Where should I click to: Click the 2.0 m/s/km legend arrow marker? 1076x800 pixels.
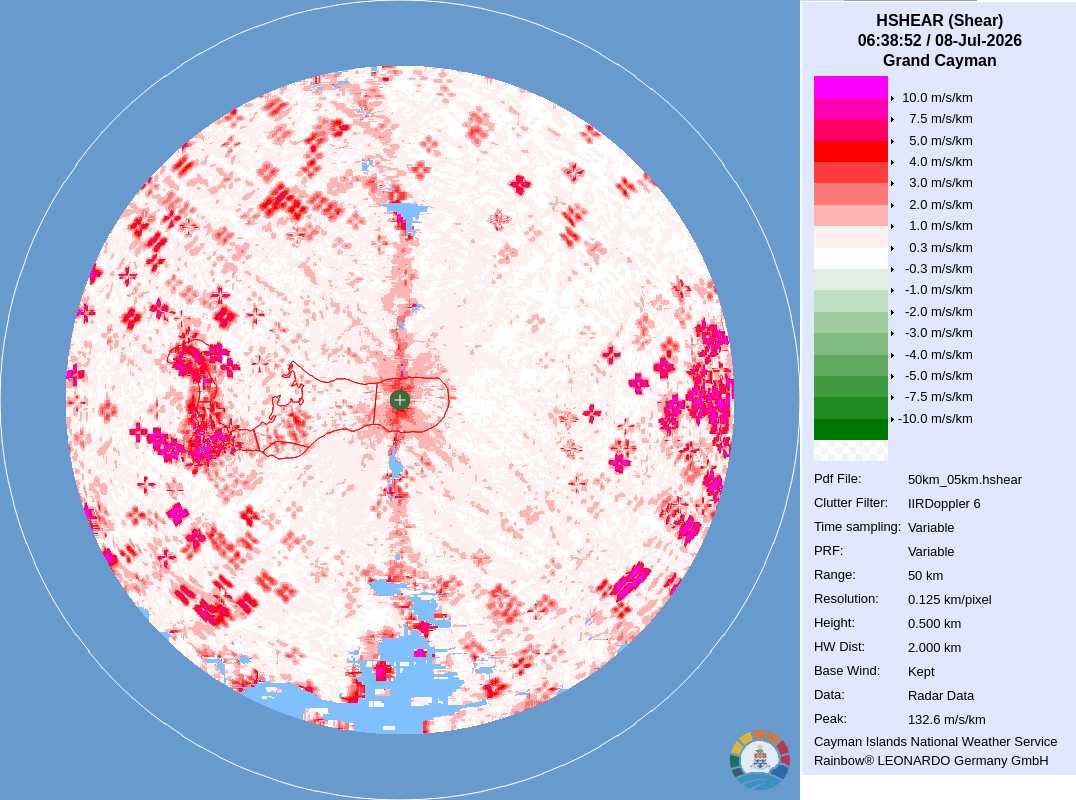click(x=892, y=205)
